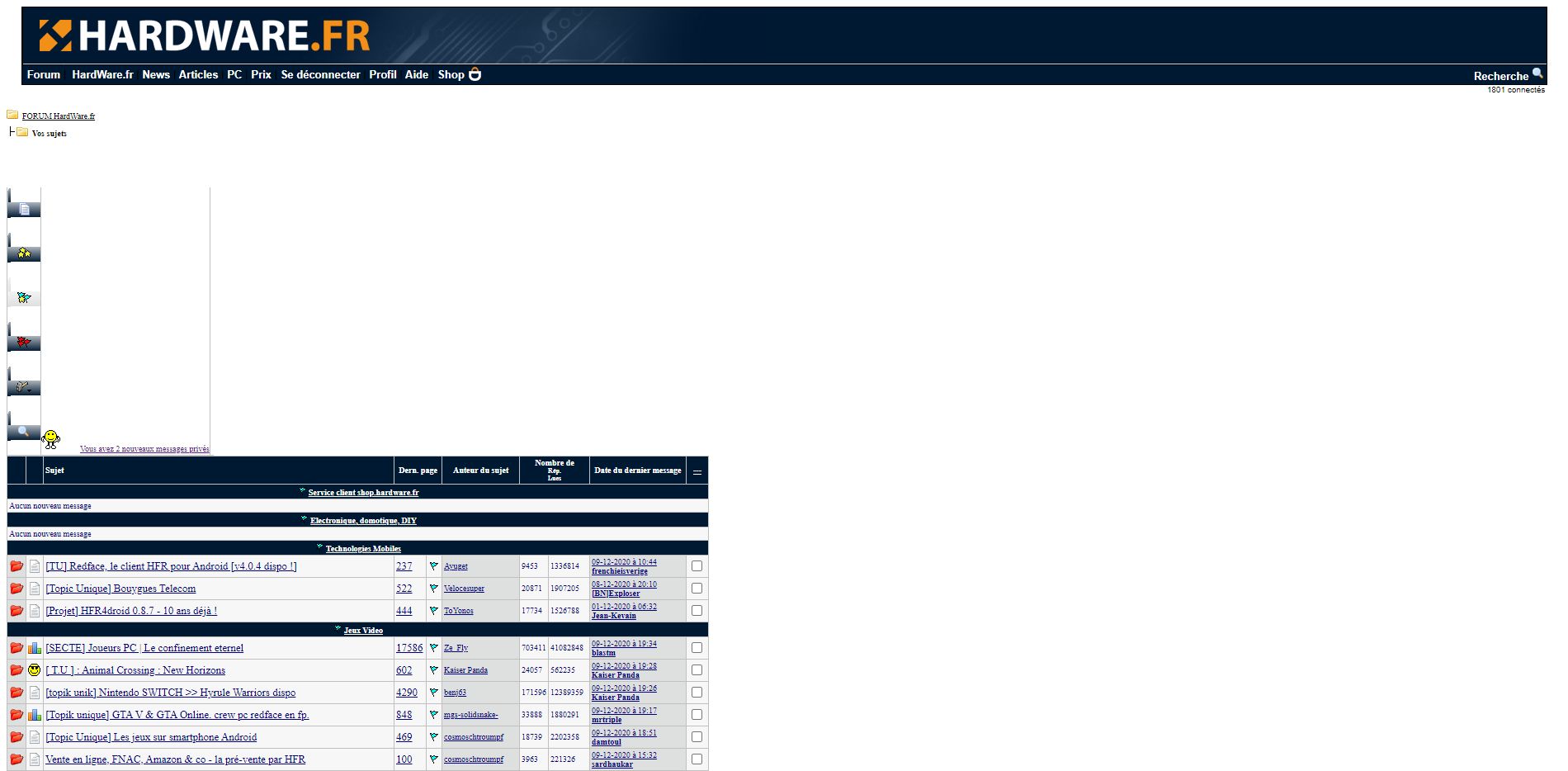
Task: Click the red folder icon for Bouygues Telecom
Action: (x=17, y=589)
